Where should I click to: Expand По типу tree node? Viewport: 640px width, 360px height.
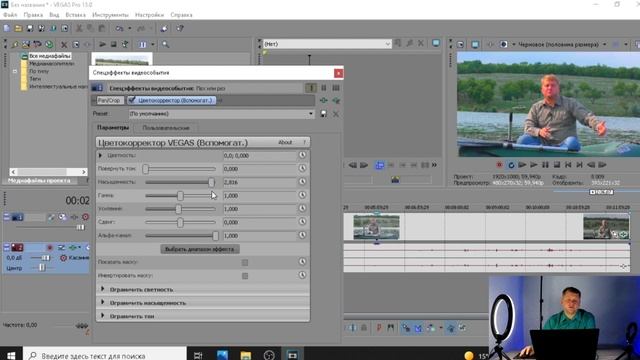(15, 71)
